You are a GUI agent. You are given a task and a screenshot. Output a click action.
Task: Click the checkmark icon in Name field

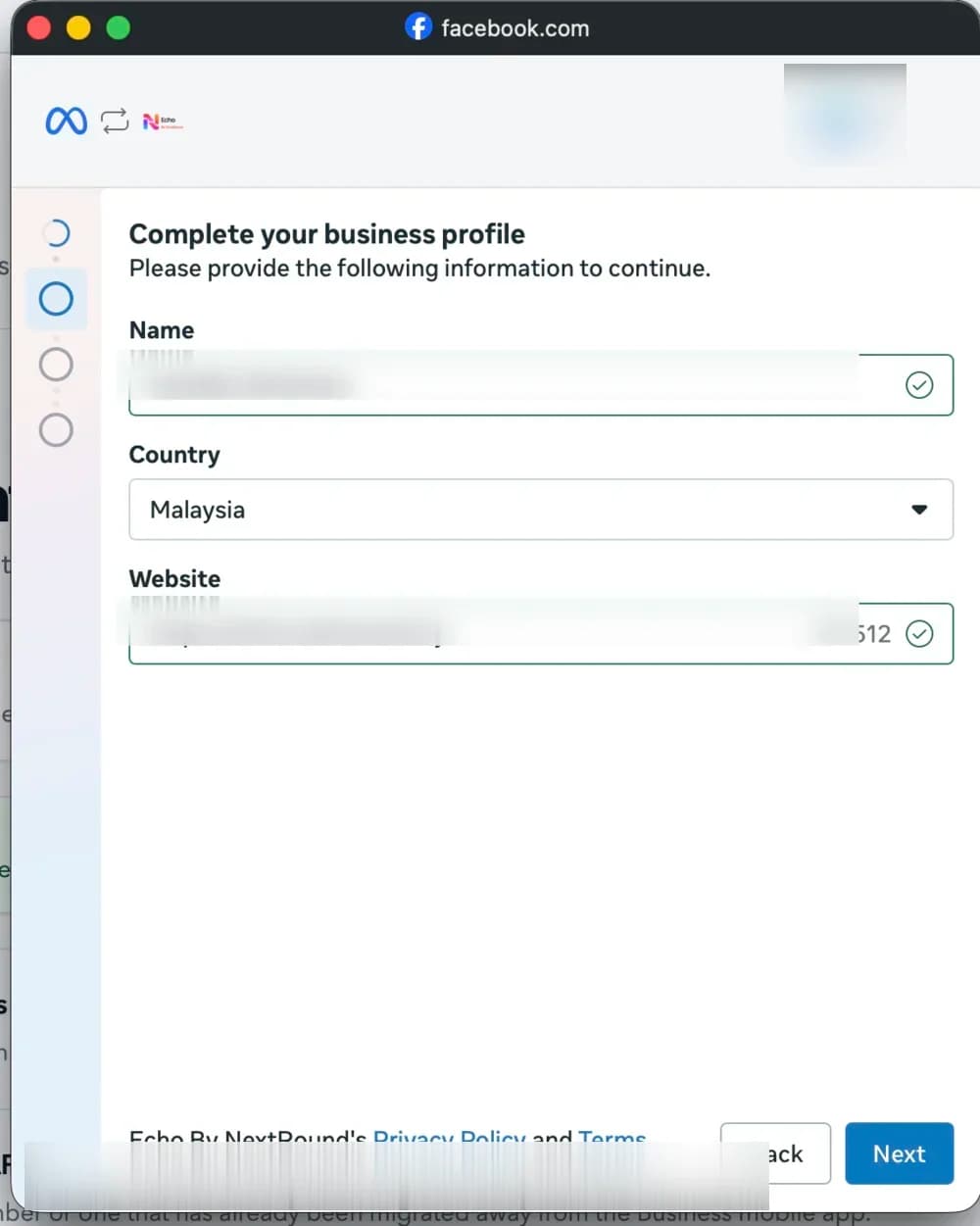(919, 385)
